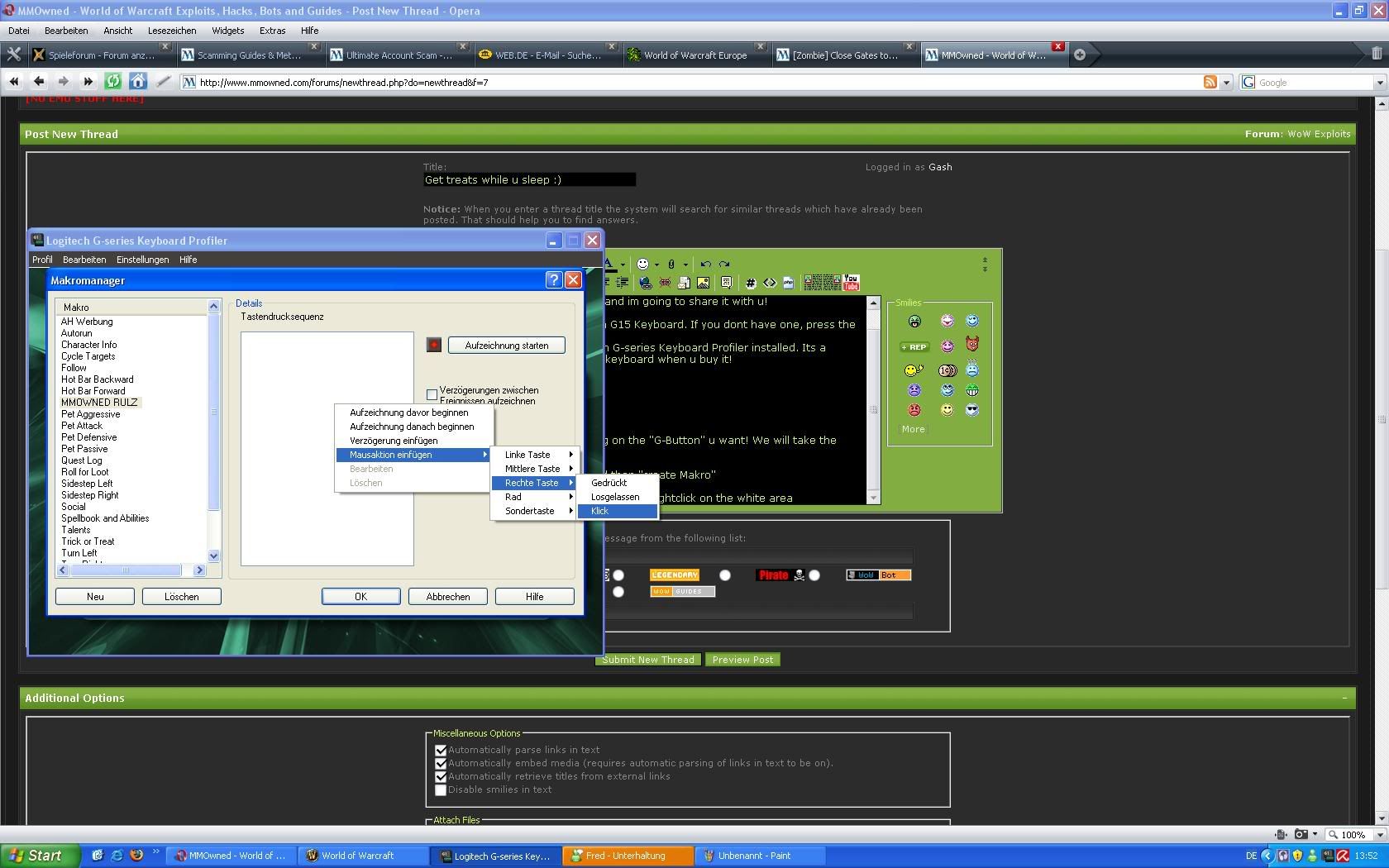The width and height of the screenshot is (1389, 868).
Task: Click Preview Post button
Action: coord(742,660)
